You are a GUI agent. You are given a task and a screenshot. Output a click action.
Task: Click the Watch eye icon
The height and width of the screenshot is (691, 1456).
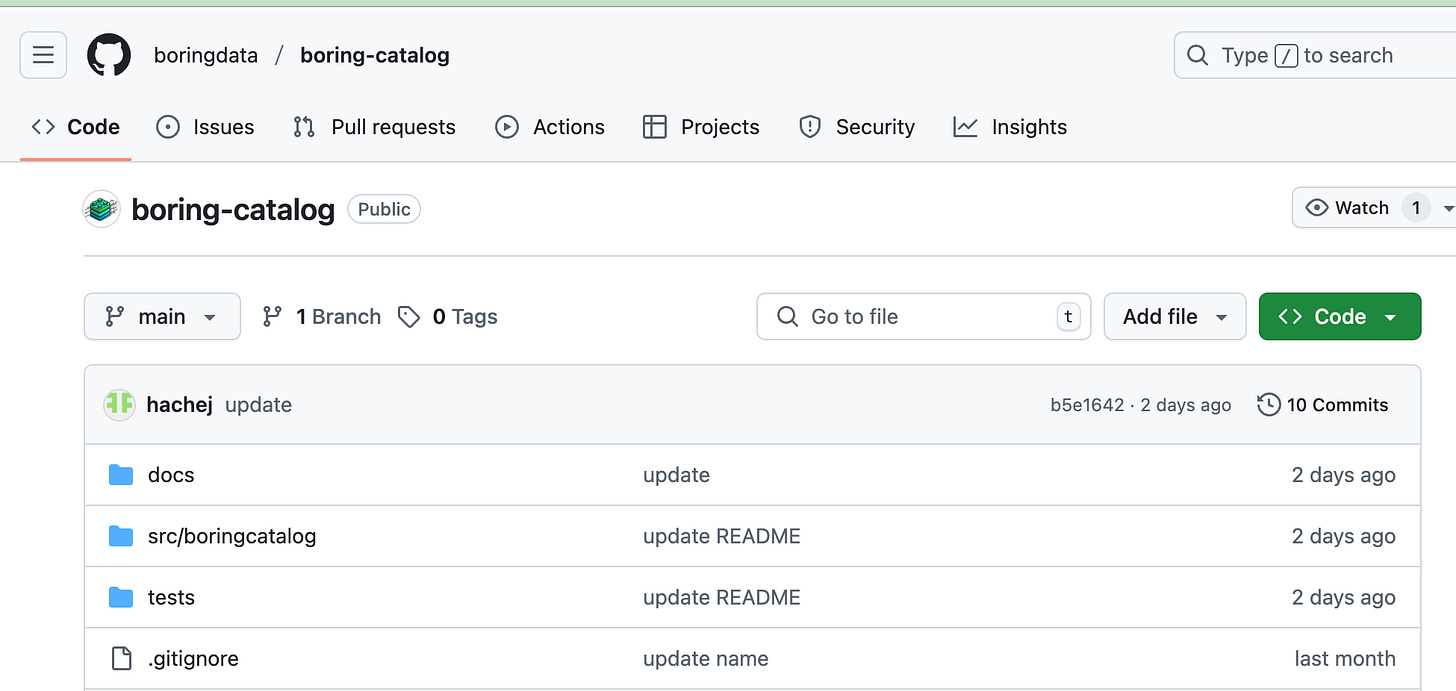pyautogui.click(x=1317, y=208)
